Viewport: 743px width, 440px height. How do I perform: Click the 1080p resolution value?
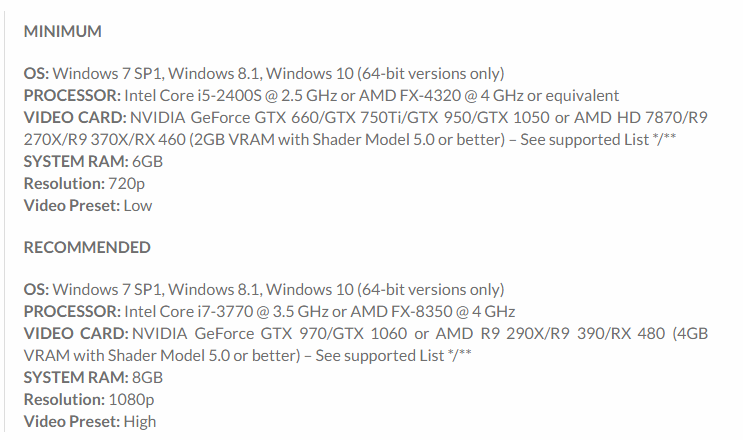(131, 400)
